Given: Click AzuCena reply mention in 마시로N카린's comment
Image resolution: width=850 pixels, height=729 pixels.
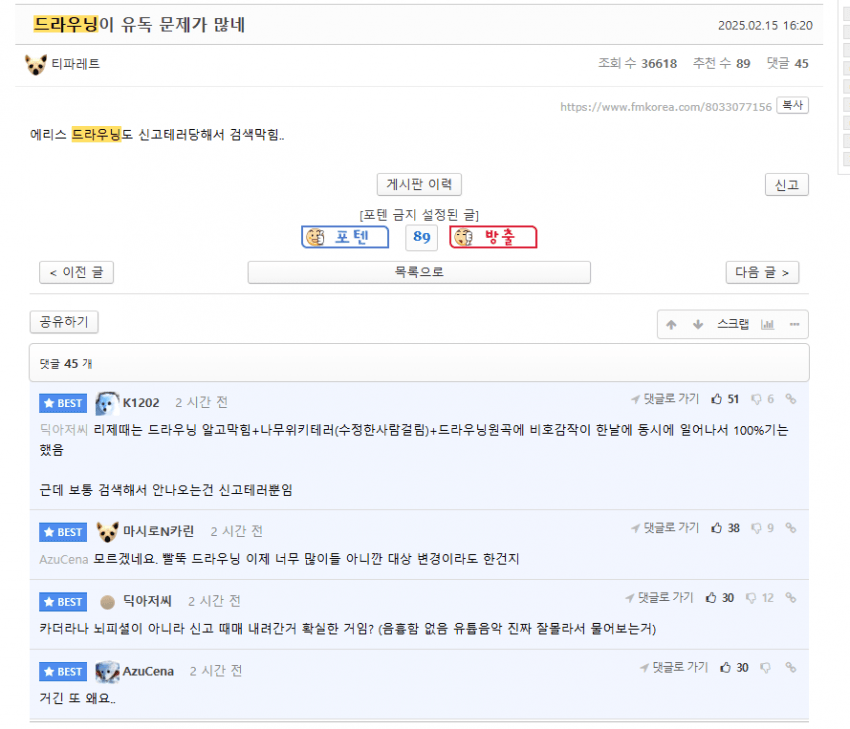Looking at the screenshot, I should click(63, 560).
